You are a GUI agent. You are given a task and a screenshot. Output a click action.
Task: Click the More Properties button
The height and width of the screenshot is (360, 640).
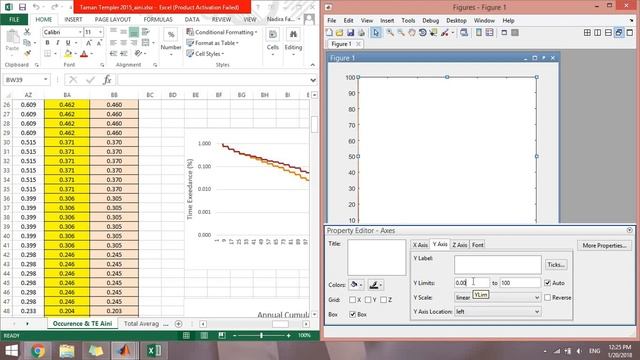[604, 246]
